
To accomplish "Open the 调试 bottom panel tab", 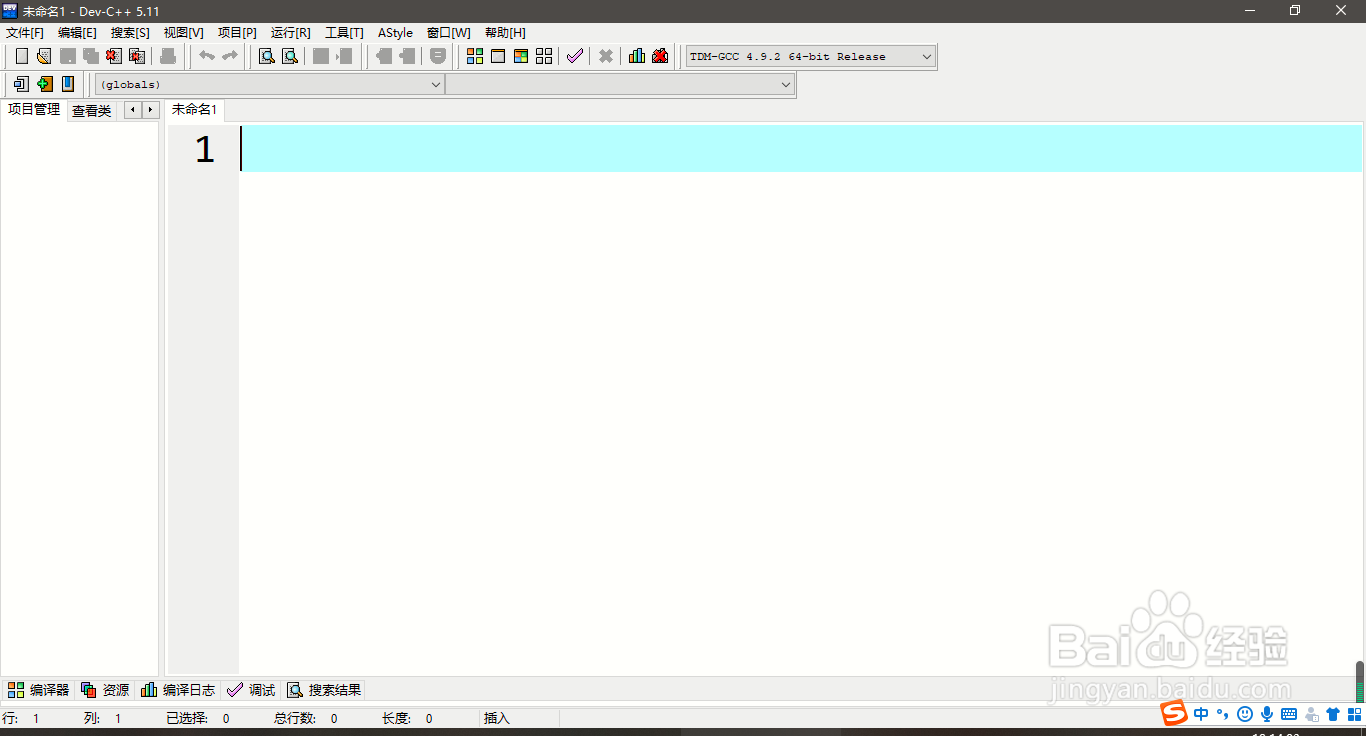I will click(251, 690).
